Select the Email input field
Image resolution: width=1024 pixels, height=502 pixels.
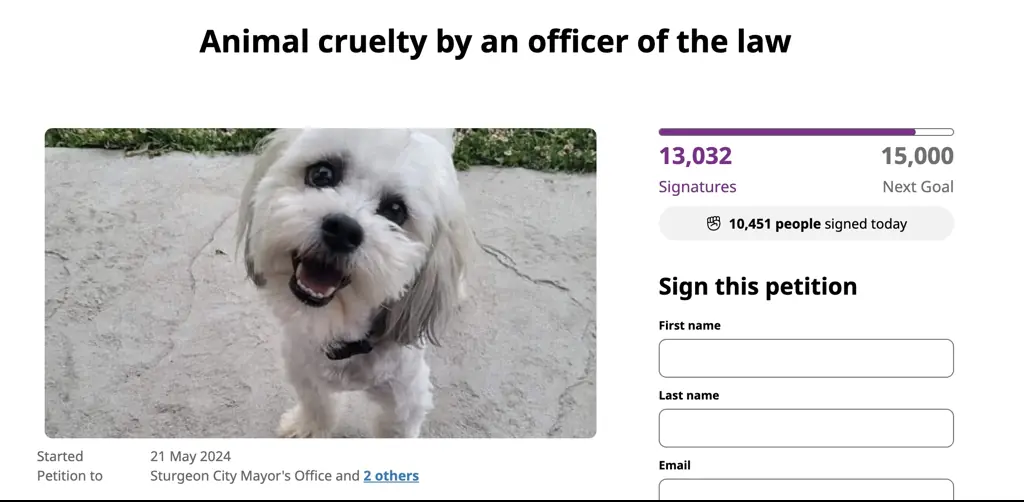coord(805,490)
